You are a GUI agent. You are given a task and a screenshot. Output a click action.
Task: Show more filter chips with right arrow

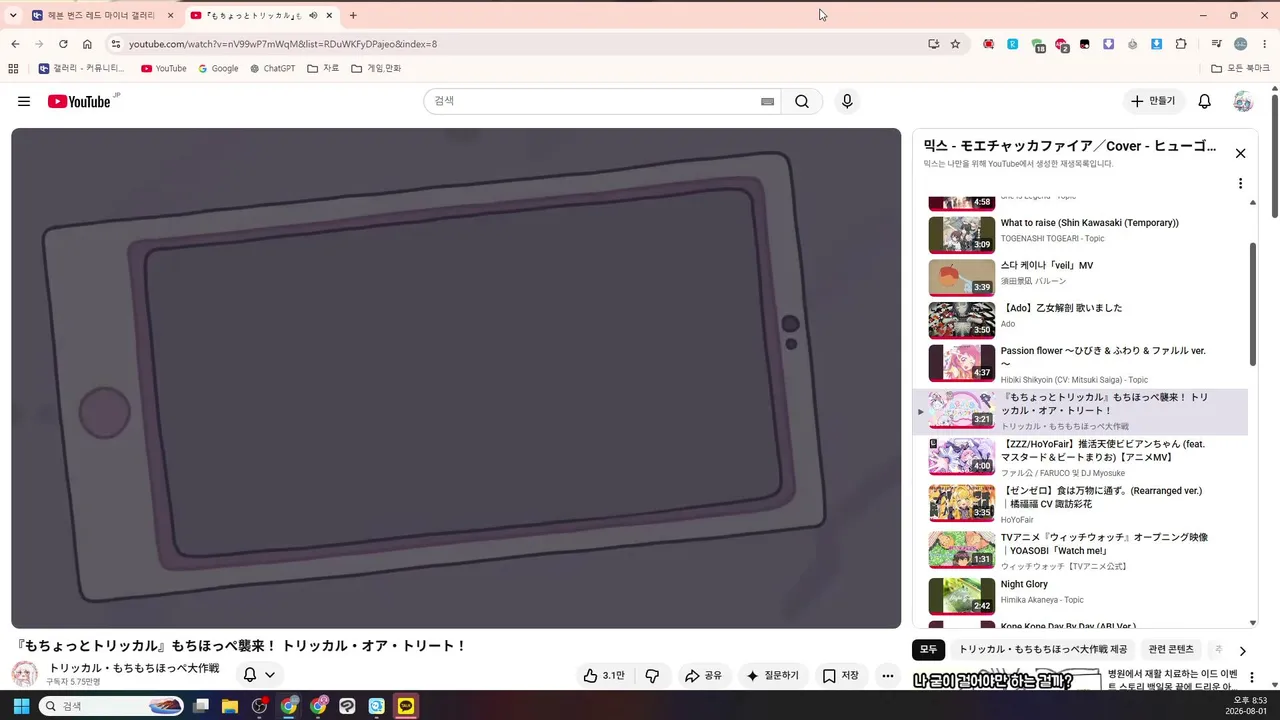pyautogui.click(x=1243, y=650)
